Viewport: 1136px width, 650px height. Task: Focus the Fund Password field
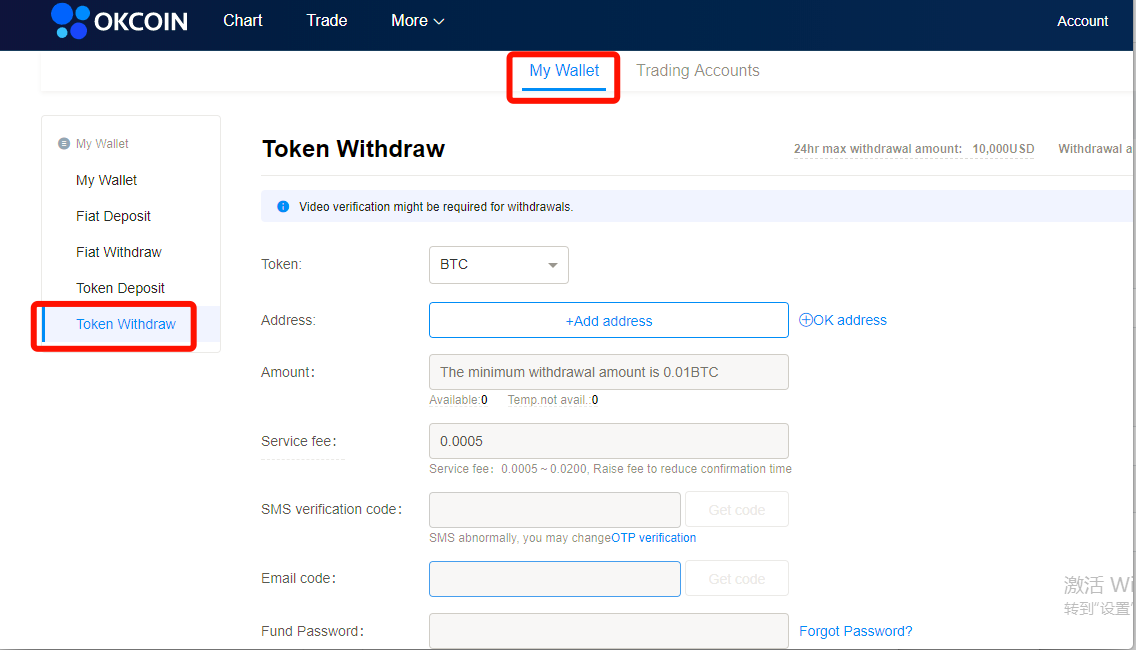[x=609, y=631]
